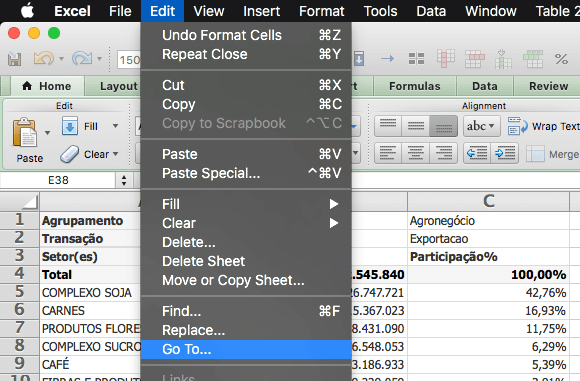Click the Percent style toolbar icon

[561, 59]
